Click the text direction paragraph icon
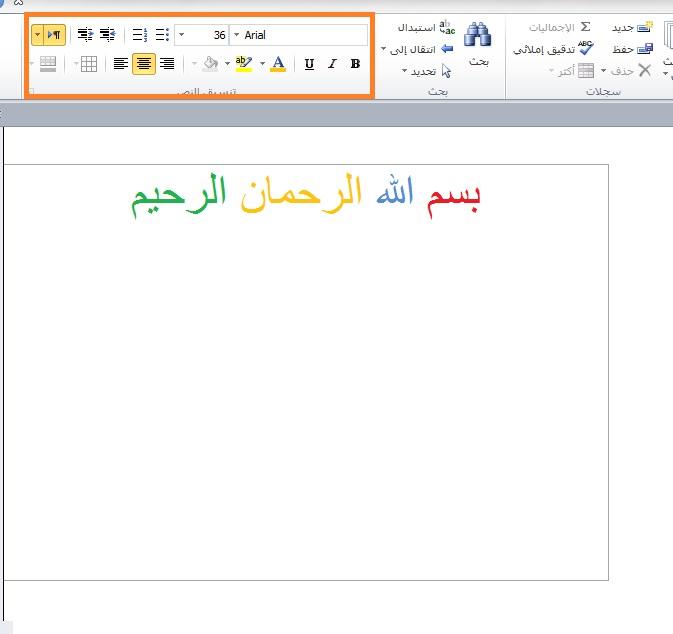Screen dimensions: 673x634 click(55, 35)
